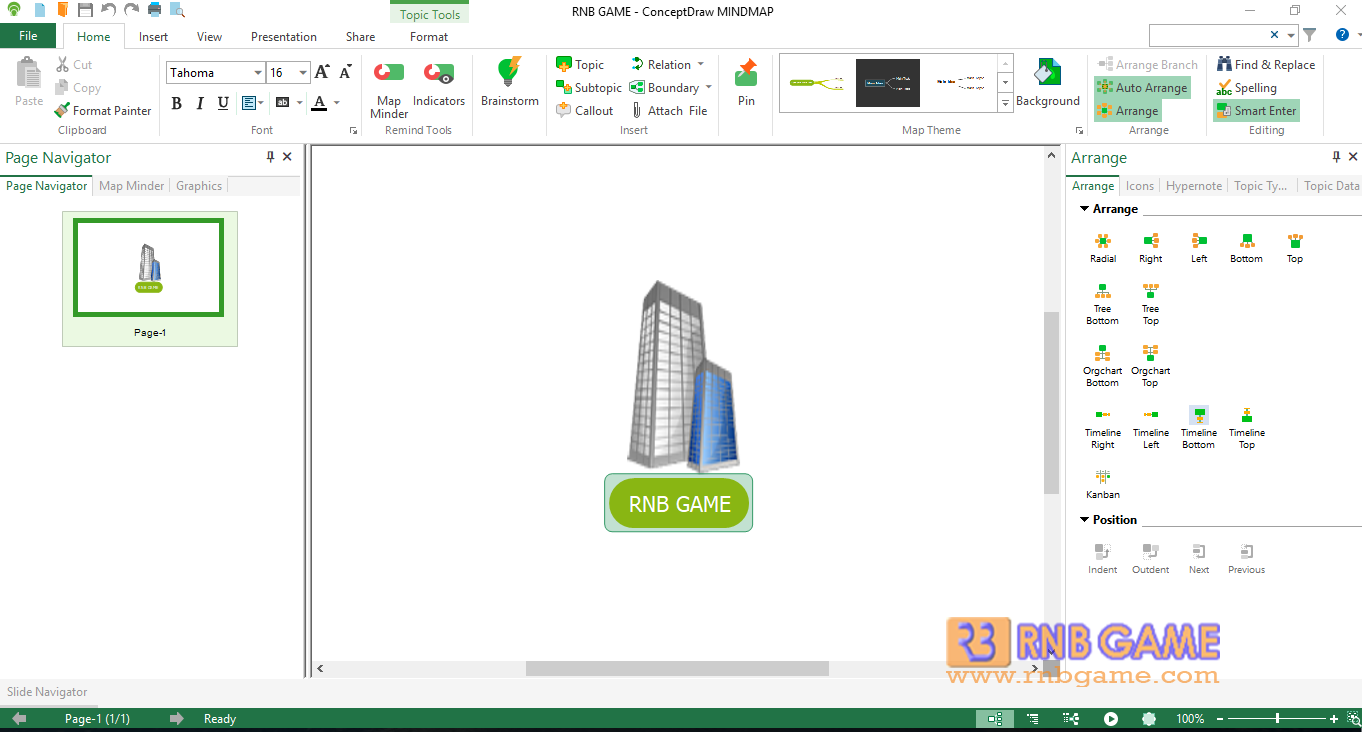The image size is (1362, 732).
Task: Expand the font color dropdown arrow
Action: (336, 103)
